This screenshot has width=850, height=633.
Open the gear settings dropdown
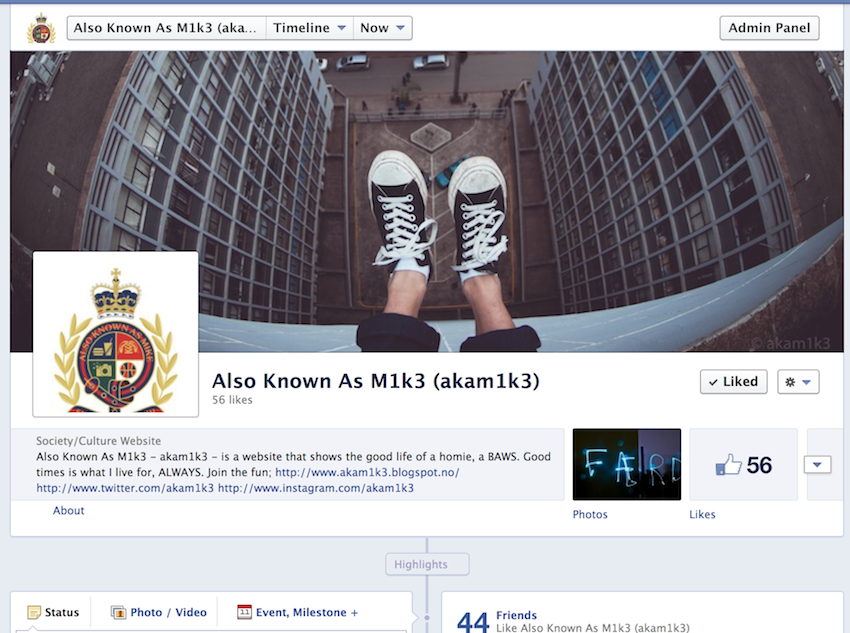798,382
